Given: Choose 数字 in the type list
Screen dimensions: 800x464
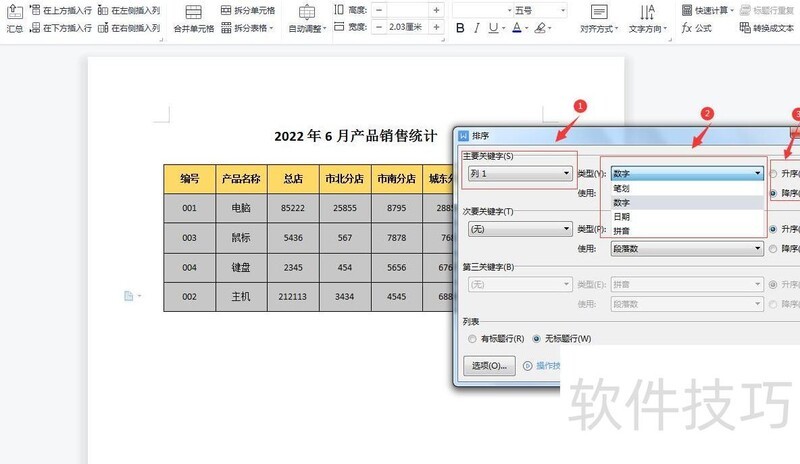Looking at the screenshot, I should pos(687,203).
